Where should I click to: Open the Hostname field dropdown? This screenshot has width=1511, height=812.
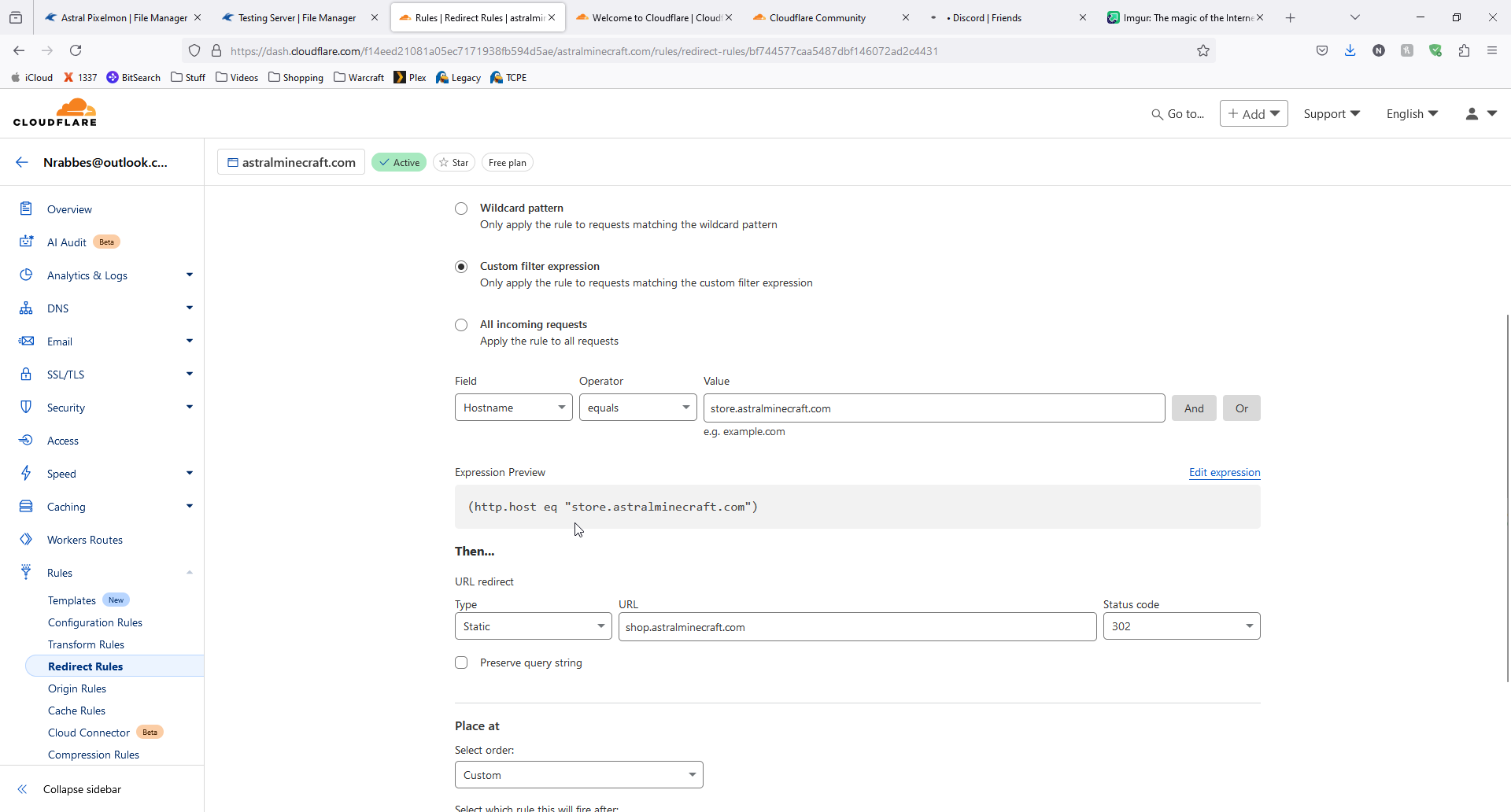coord(513,408)
